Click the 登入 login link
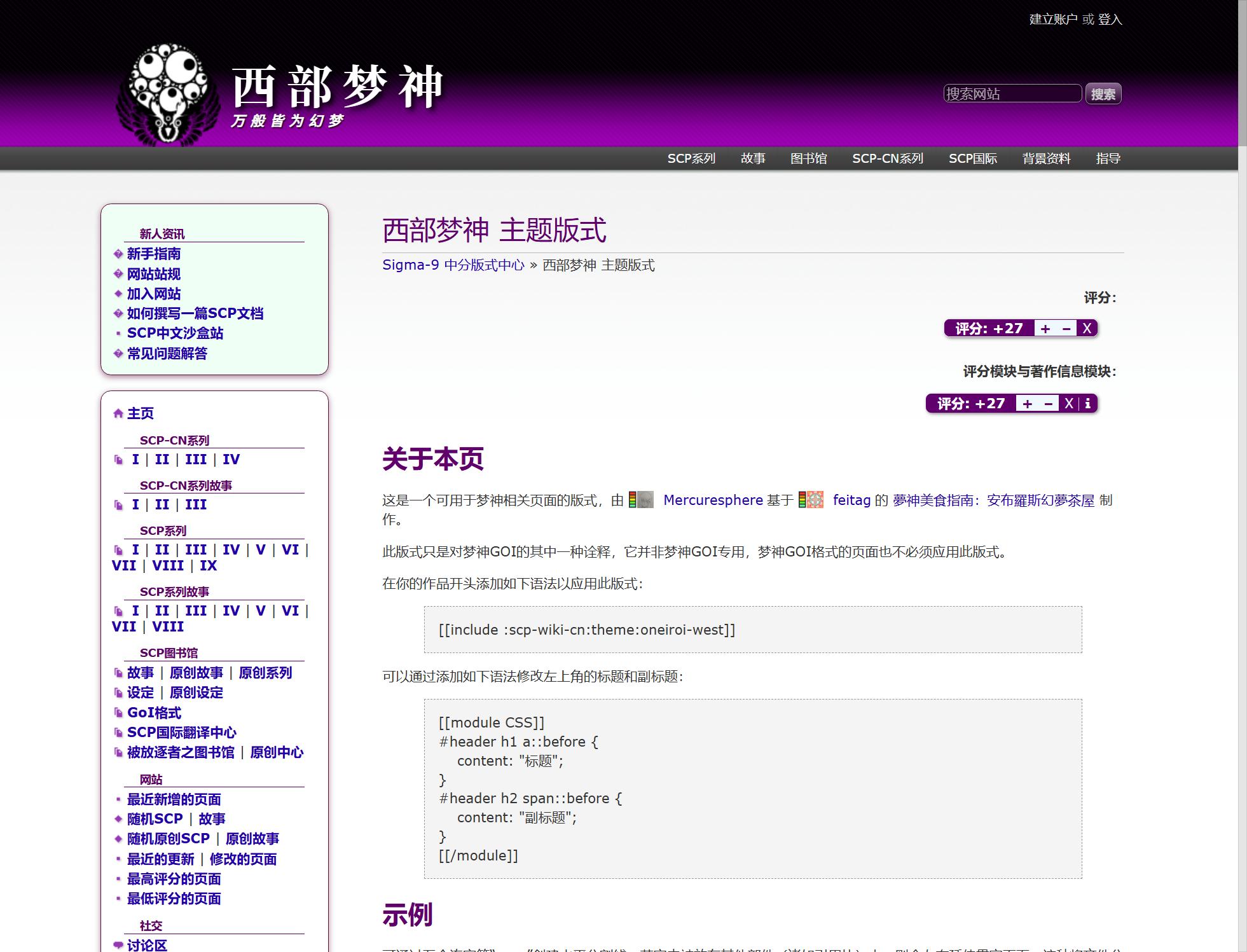1247x952 pixels. 1110,20
